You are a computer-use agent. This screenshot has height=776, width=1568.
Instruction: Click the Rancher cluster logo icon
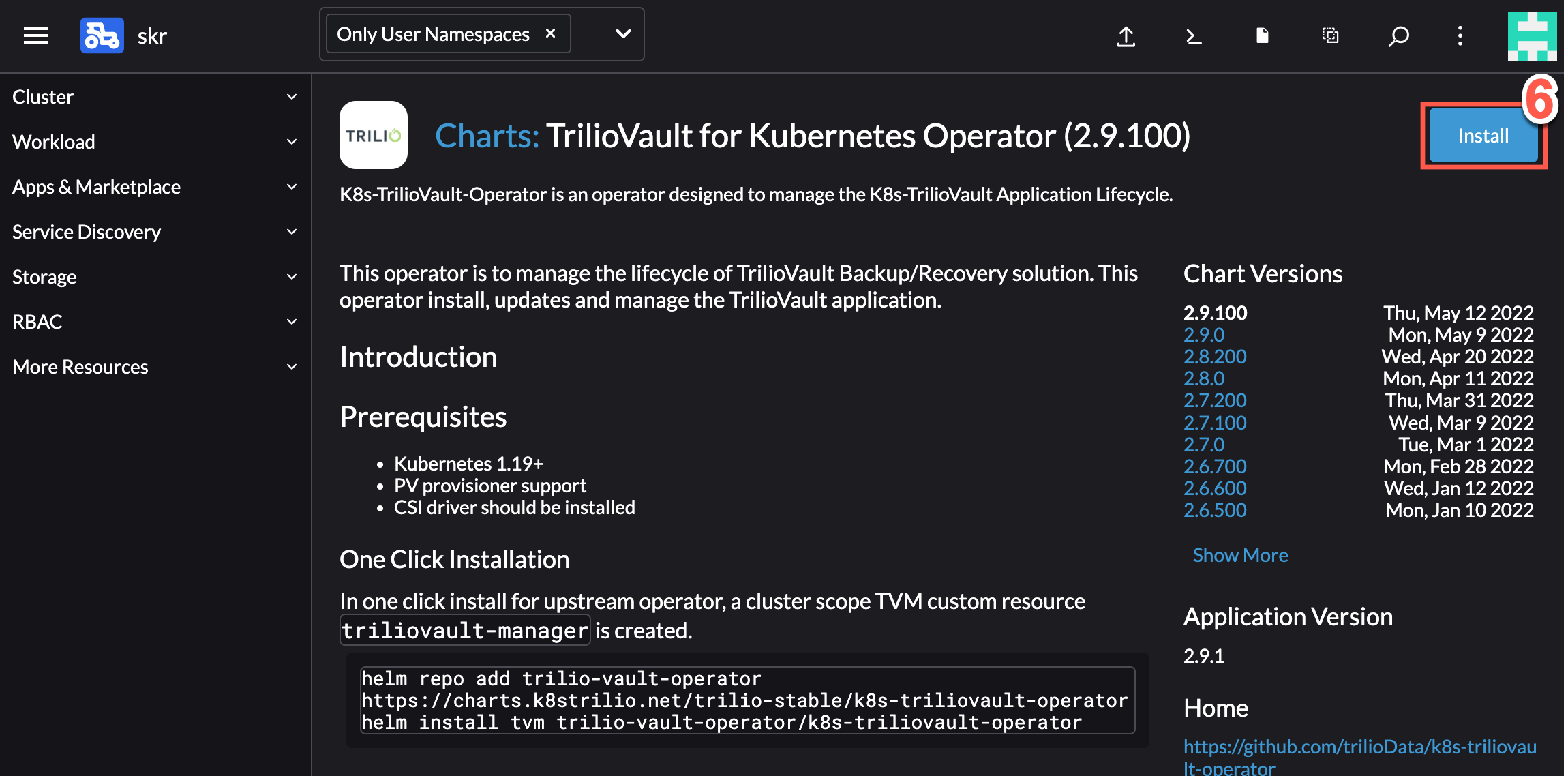click(102, 35)
